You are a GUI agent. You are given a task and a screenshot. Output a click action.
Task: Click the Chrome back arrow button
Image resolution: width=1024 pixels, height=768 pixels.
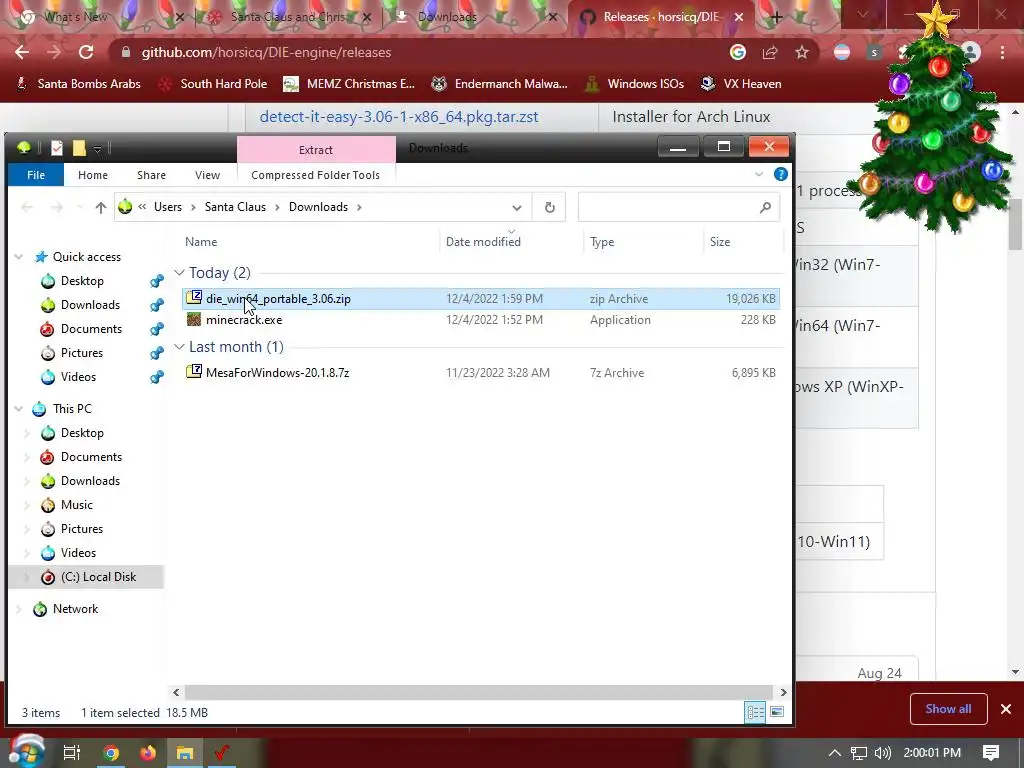tap(22, 52)
